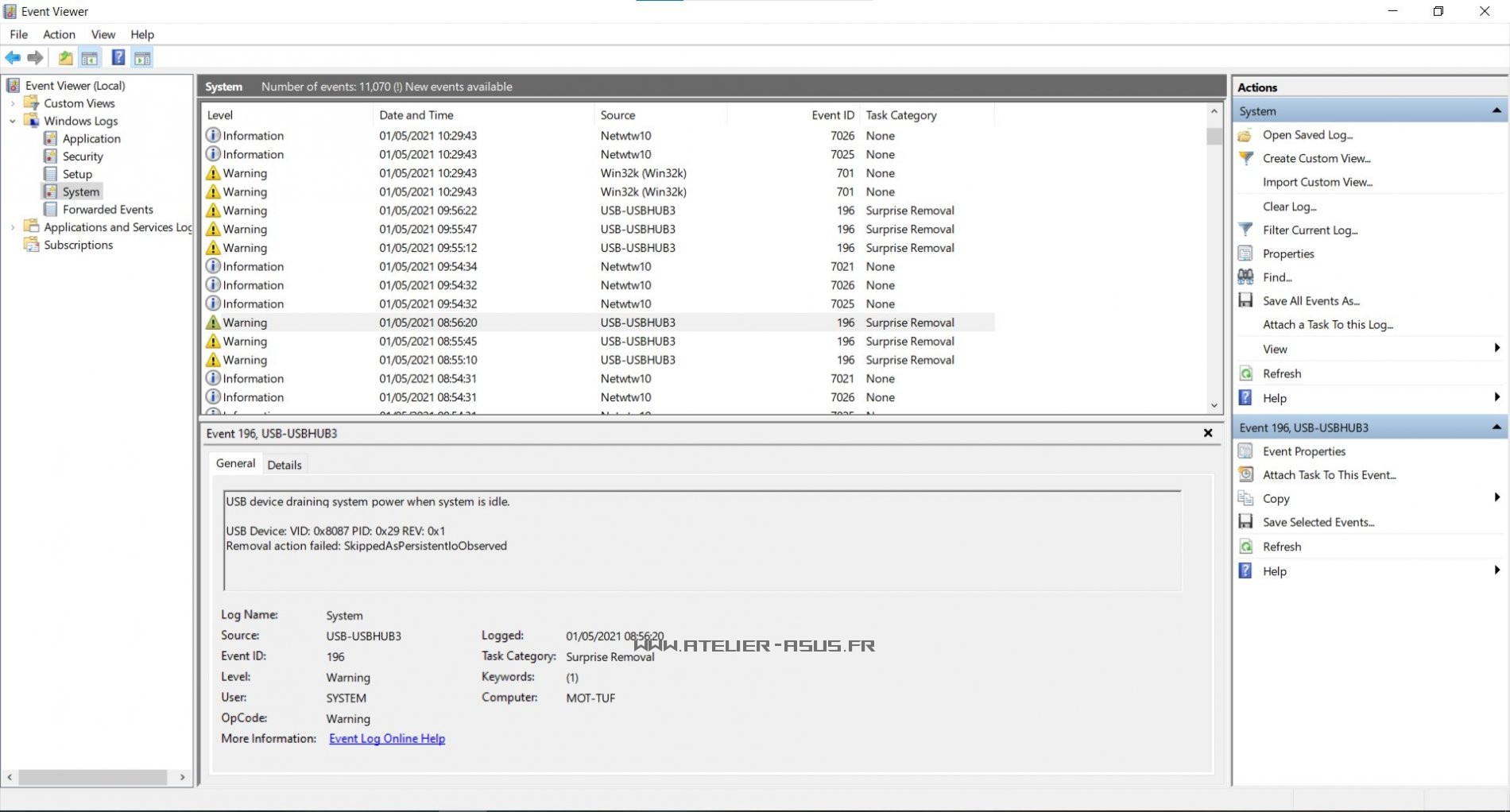Click Clear Log in Actions pane
The height and width of the screenshot is (812, 1510).
click(x=1289, y=207)
